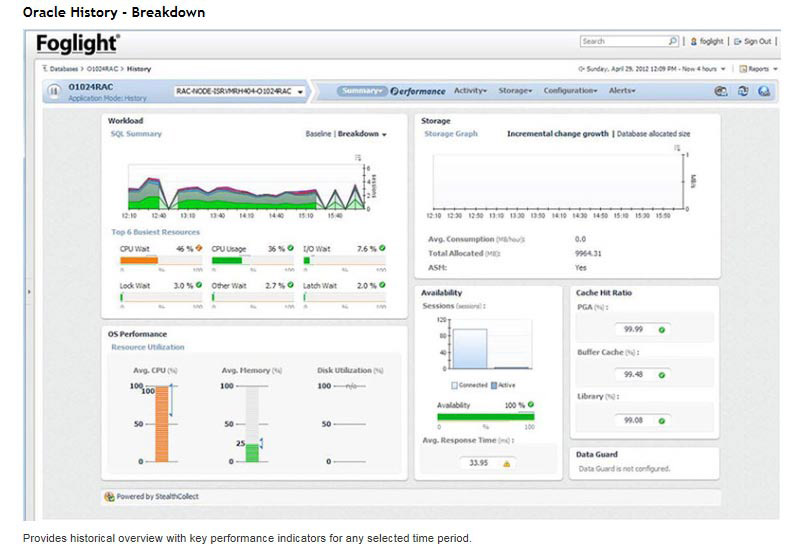Open the time range dropdown arrow
801x554 pixels.
click(x=723, y=69)
